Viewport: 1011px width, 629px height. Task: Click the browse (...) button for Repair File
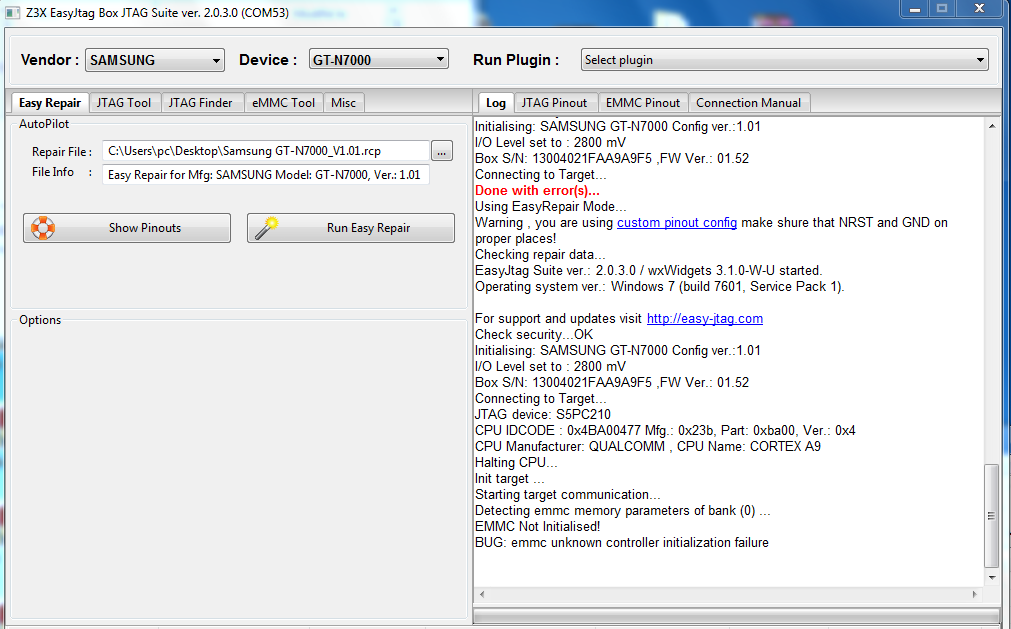pyautogui.click(x=442, y=151)
